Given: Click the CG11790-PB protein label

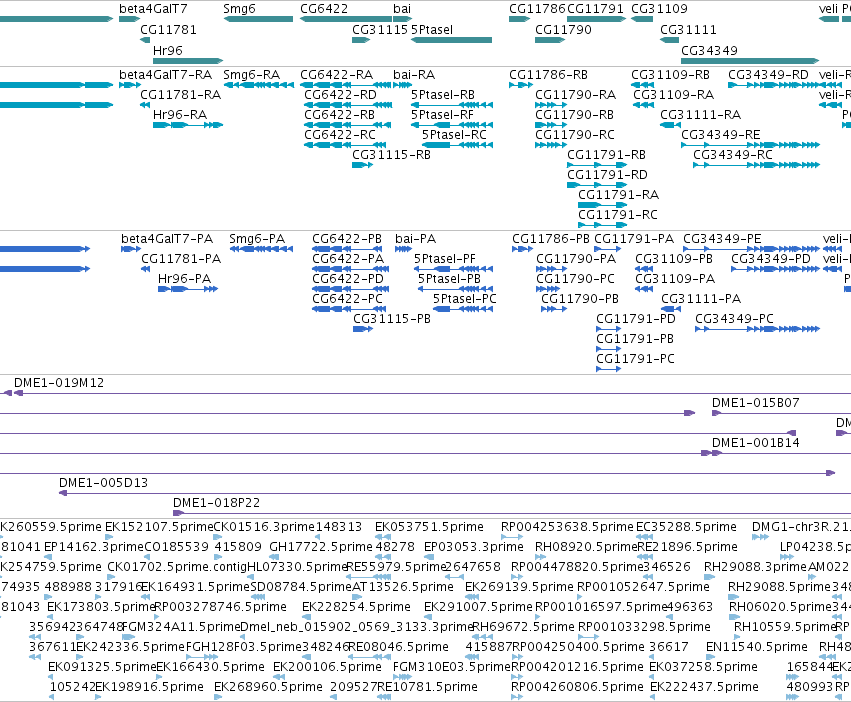Looking at the screenshot, I should [x=580, y=299].
